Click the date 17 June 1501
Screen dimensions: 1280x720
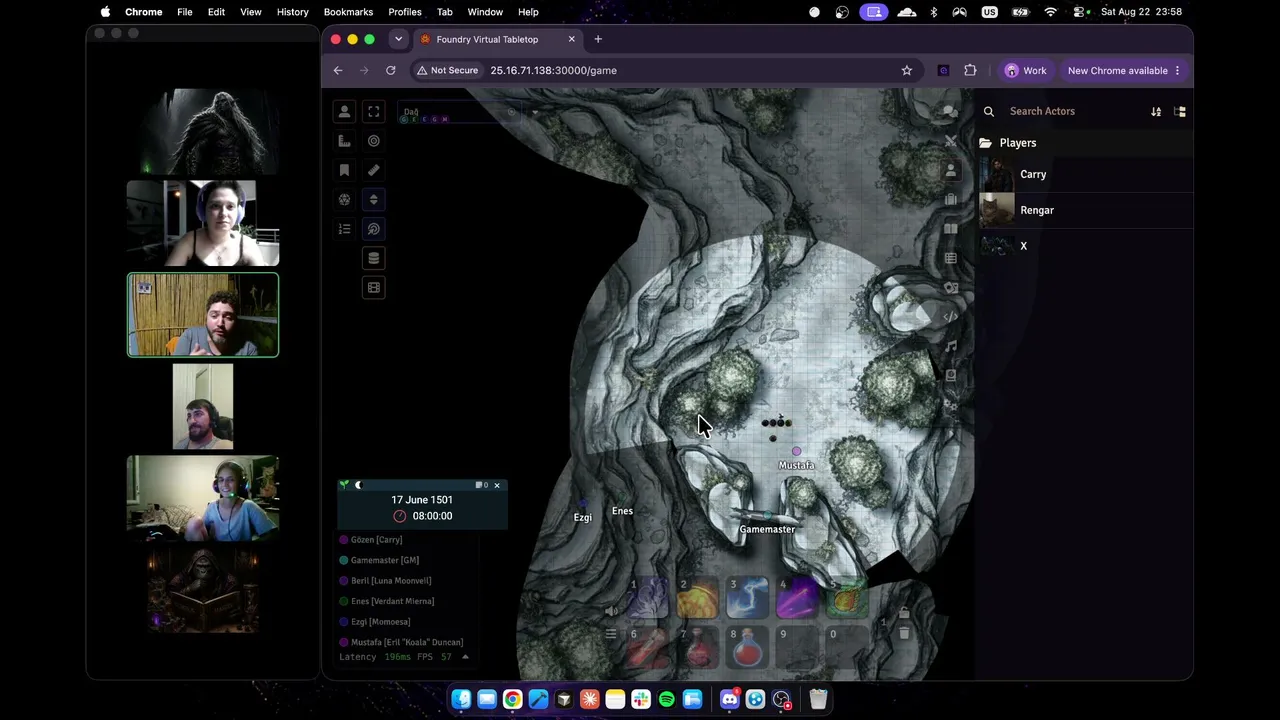[422, 500]
